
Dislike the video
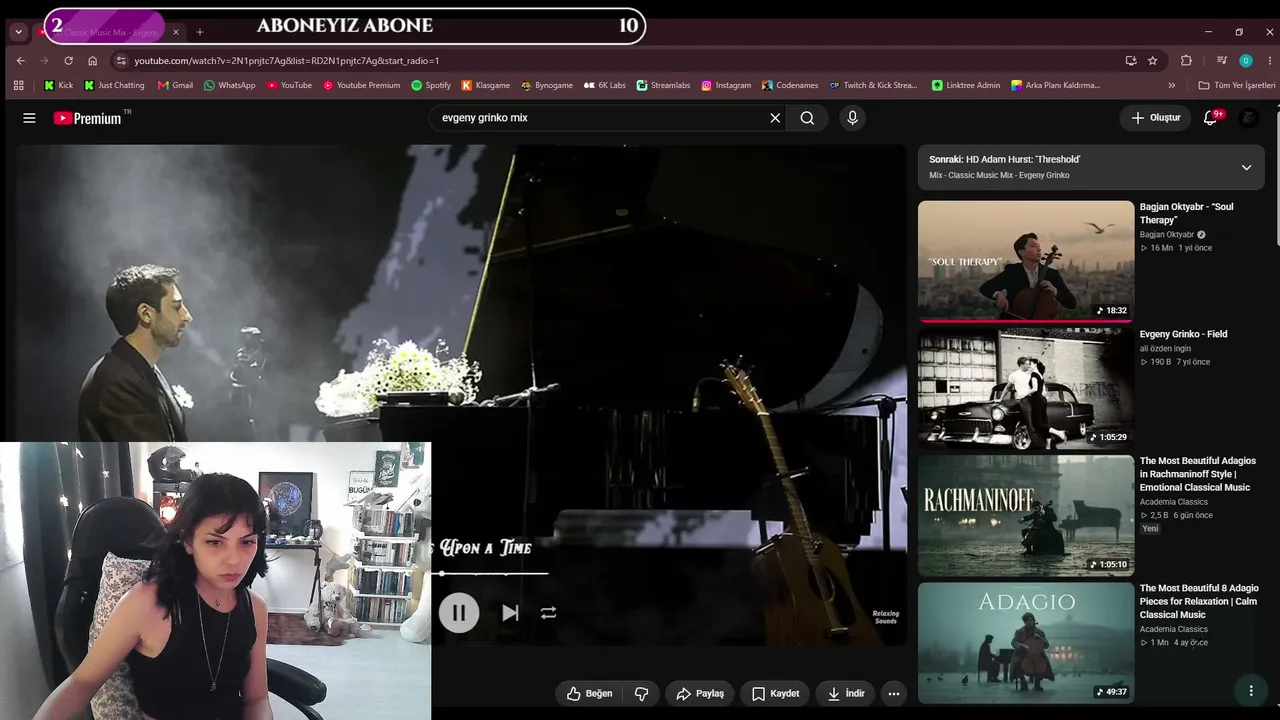[x=641, y=693]
